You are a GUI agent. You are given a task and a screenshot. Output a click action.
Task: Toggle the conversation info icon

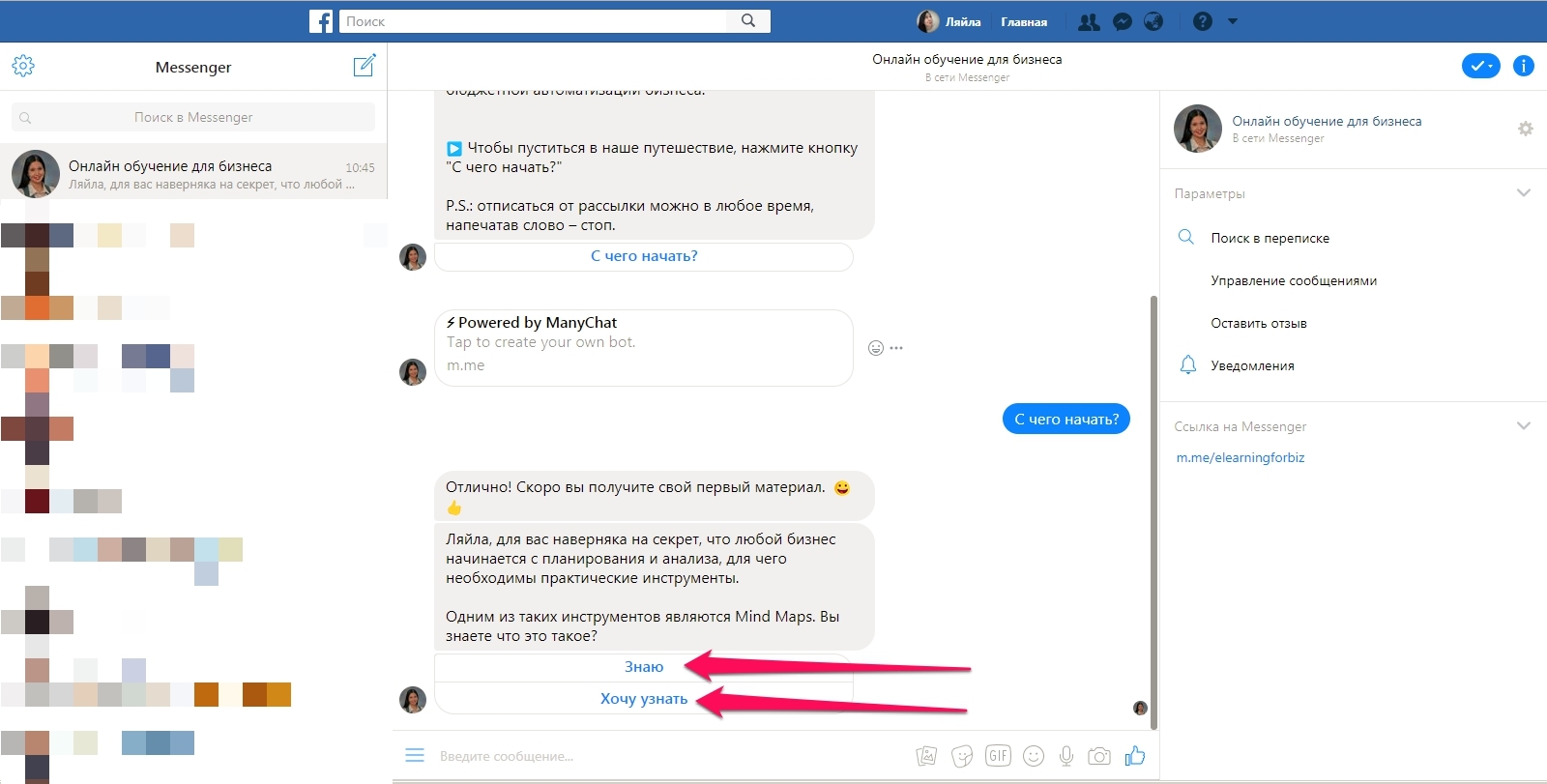1524,66
